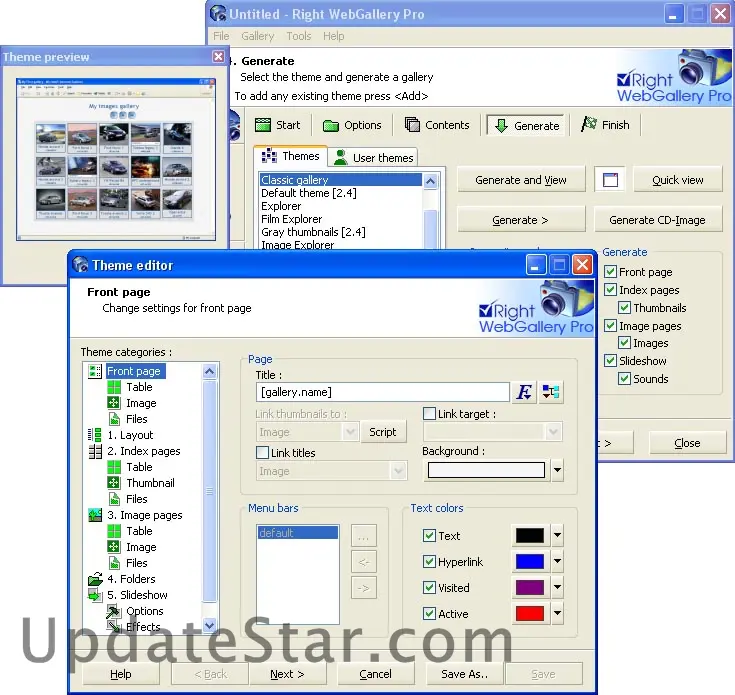Click the theme categories scroll-down arrow

click(210, 625)
